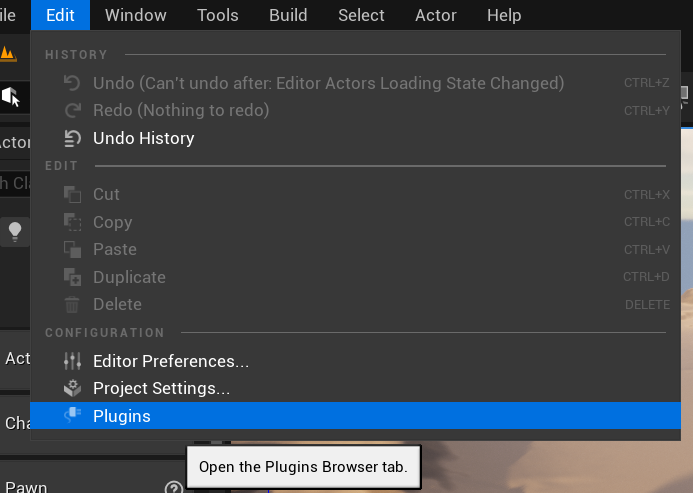Open the Build menu
This screenshot has height=493, width=693.
pyautogui.click(x=288, y=15)
